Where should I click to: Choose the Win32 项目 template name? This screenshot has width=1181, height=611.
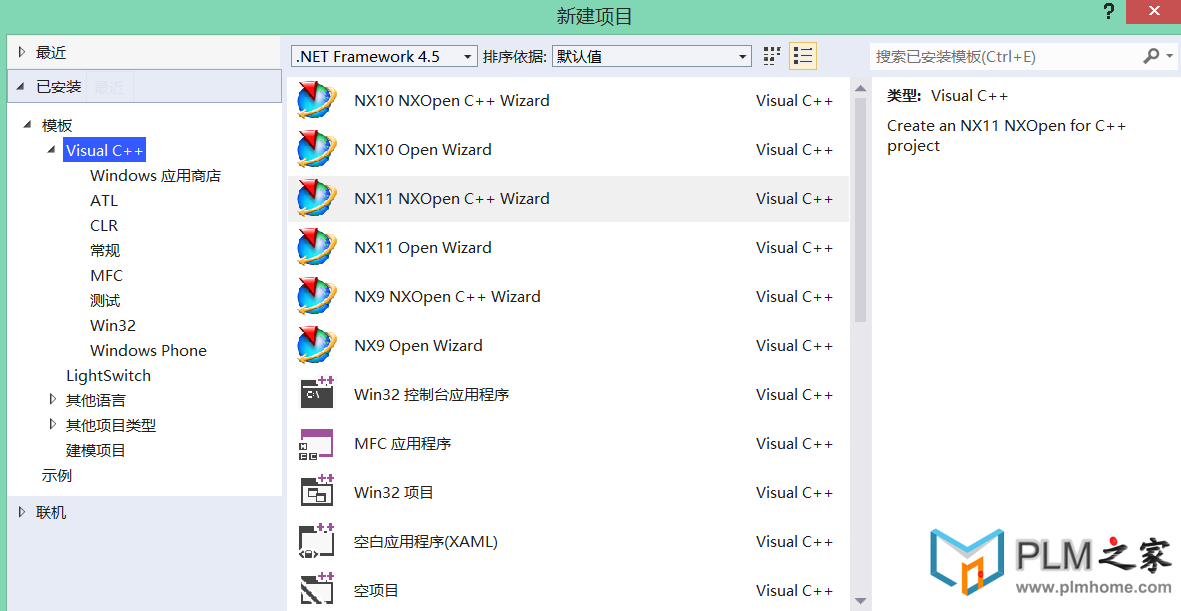(x=394, y=492)
